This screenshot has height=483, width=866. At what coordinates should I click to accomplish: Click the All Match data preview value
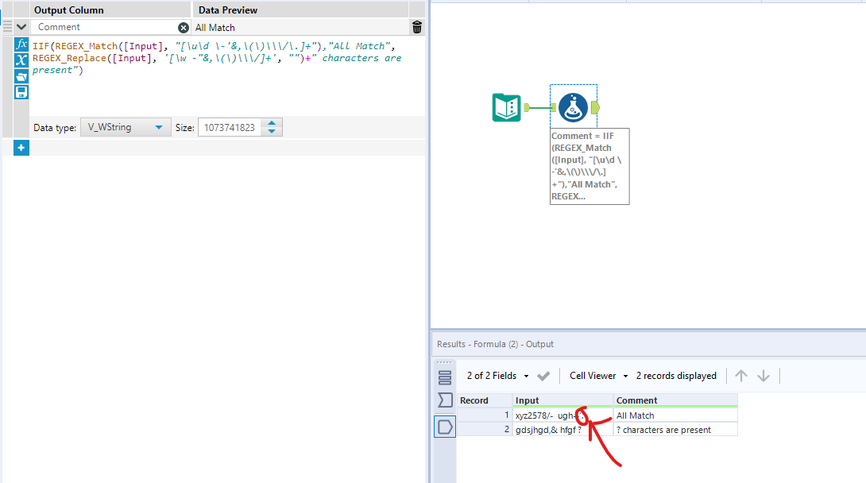tap(215, 27)
